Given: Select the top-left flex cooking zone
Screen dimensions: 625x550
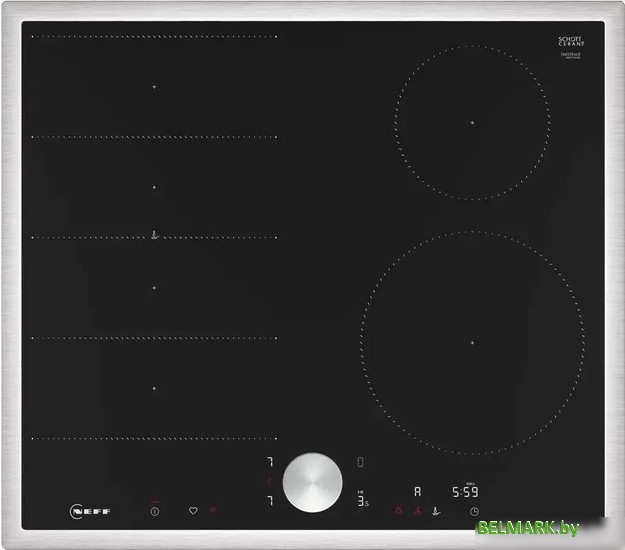Looking at the screenshot, I should tap(154, 87).
